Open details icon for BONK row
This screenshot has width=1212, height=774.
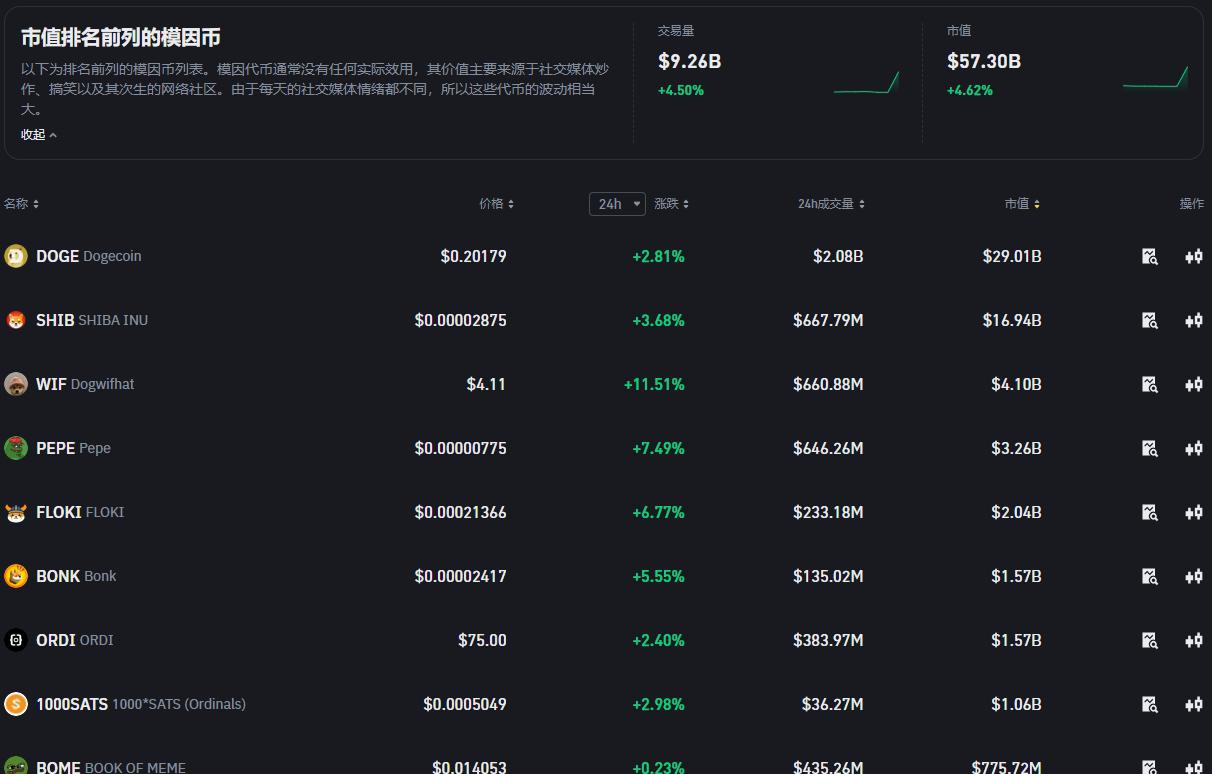1150,576
